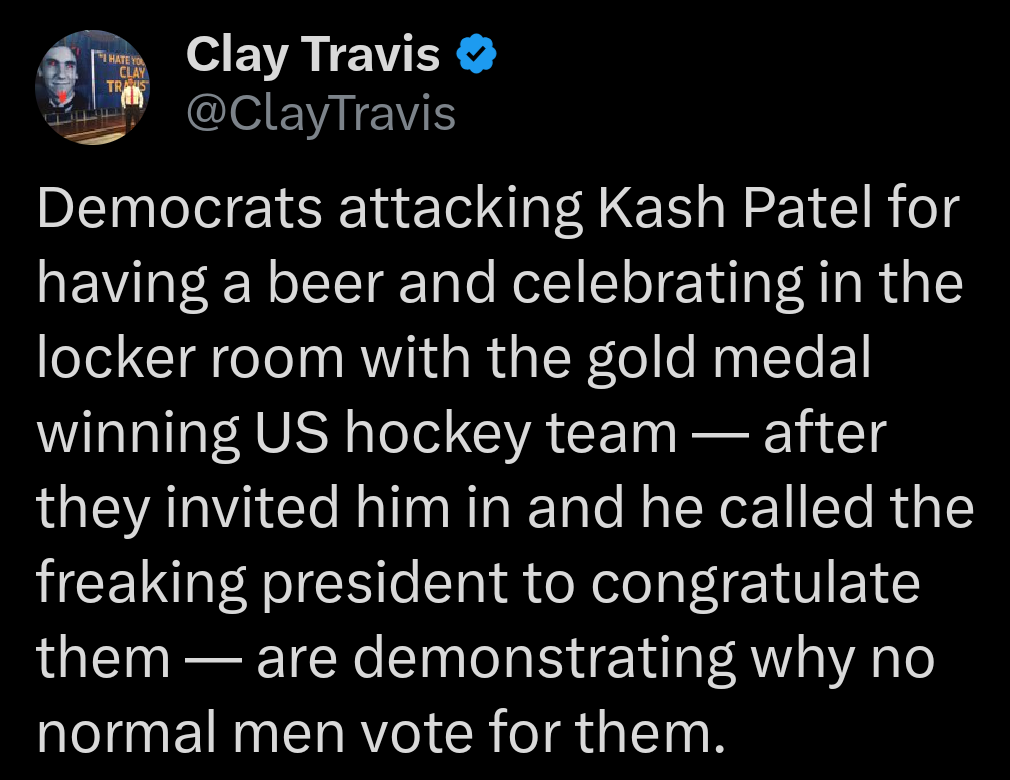
Task: Click the word "Democrats" starting the tweet
Action: point(180,211)
